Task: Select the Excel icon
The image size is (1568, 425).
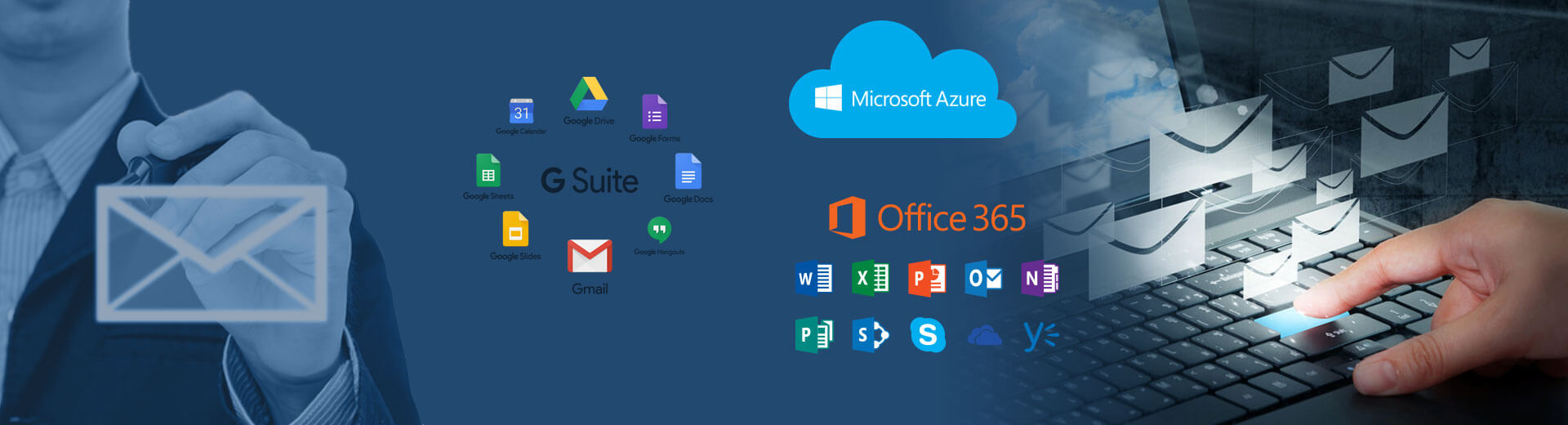Action: pos(871,279)
